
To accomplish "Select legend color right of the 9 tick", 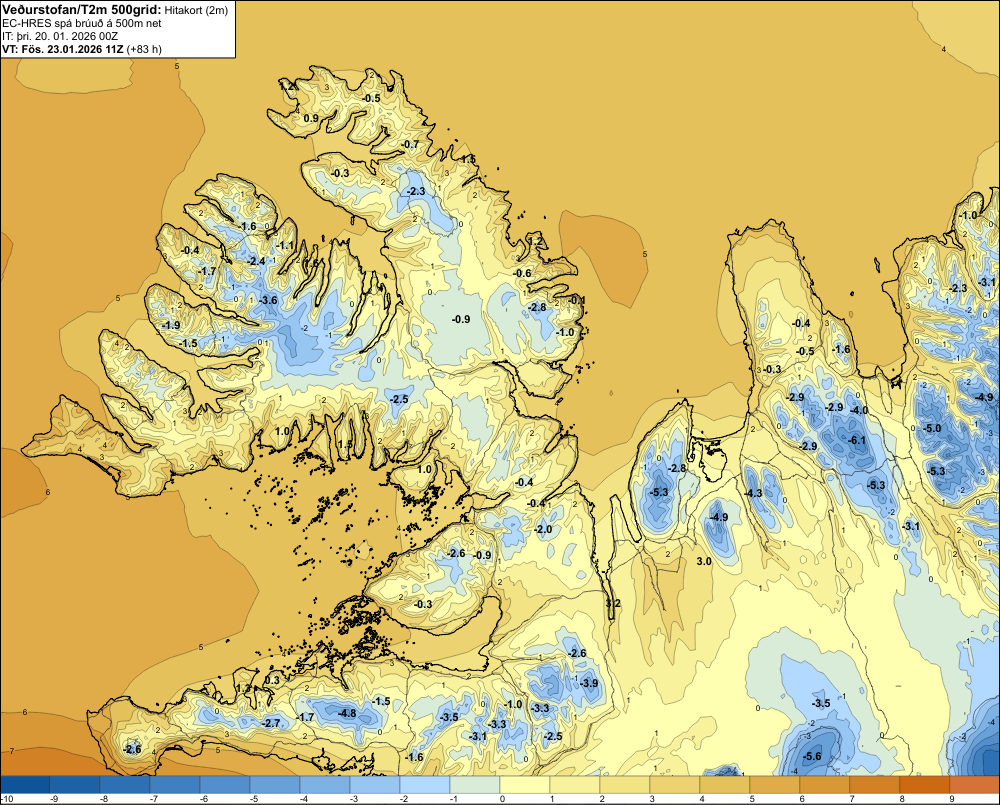I will pos(975,784).
